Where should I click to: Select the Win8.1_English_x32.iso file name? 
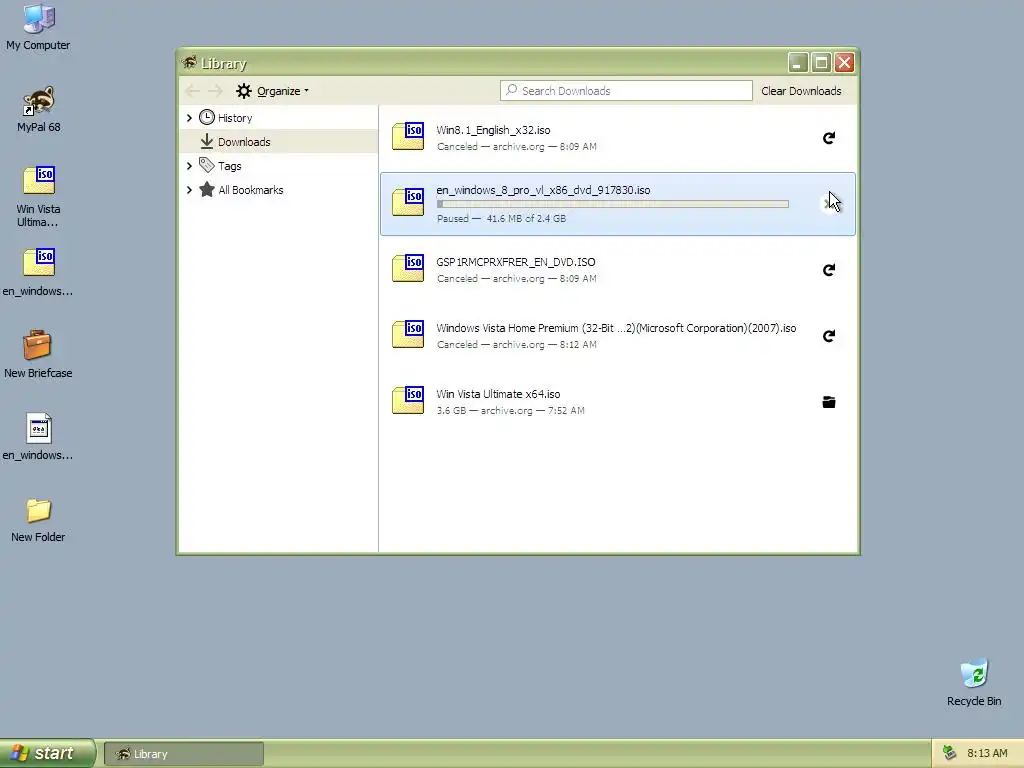pos(493,130)
